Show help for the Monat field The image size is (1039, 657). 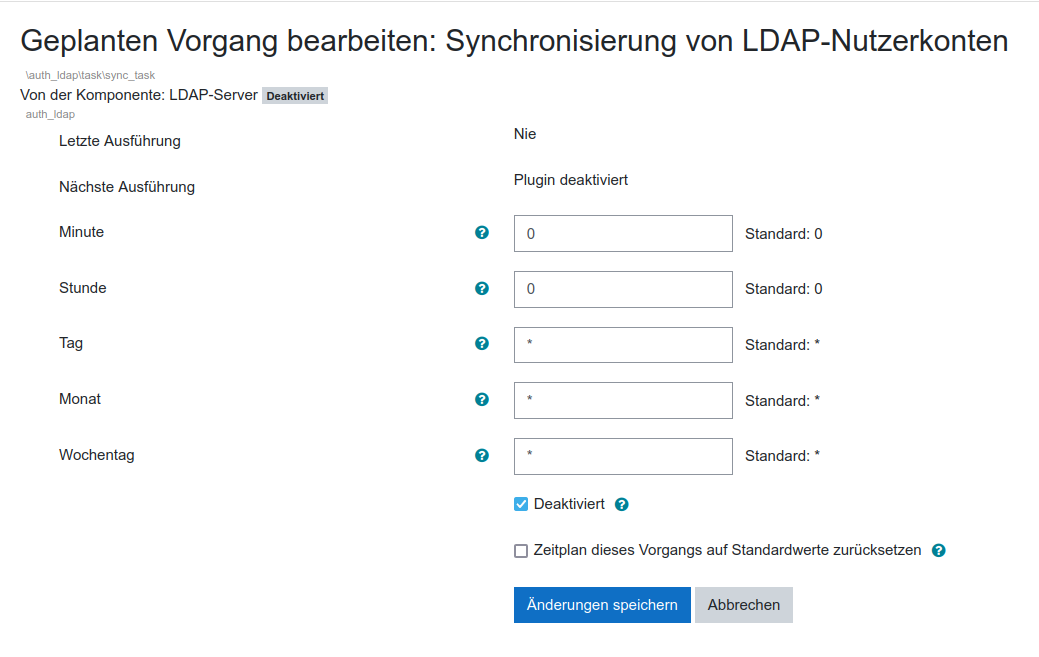(482, 399)
